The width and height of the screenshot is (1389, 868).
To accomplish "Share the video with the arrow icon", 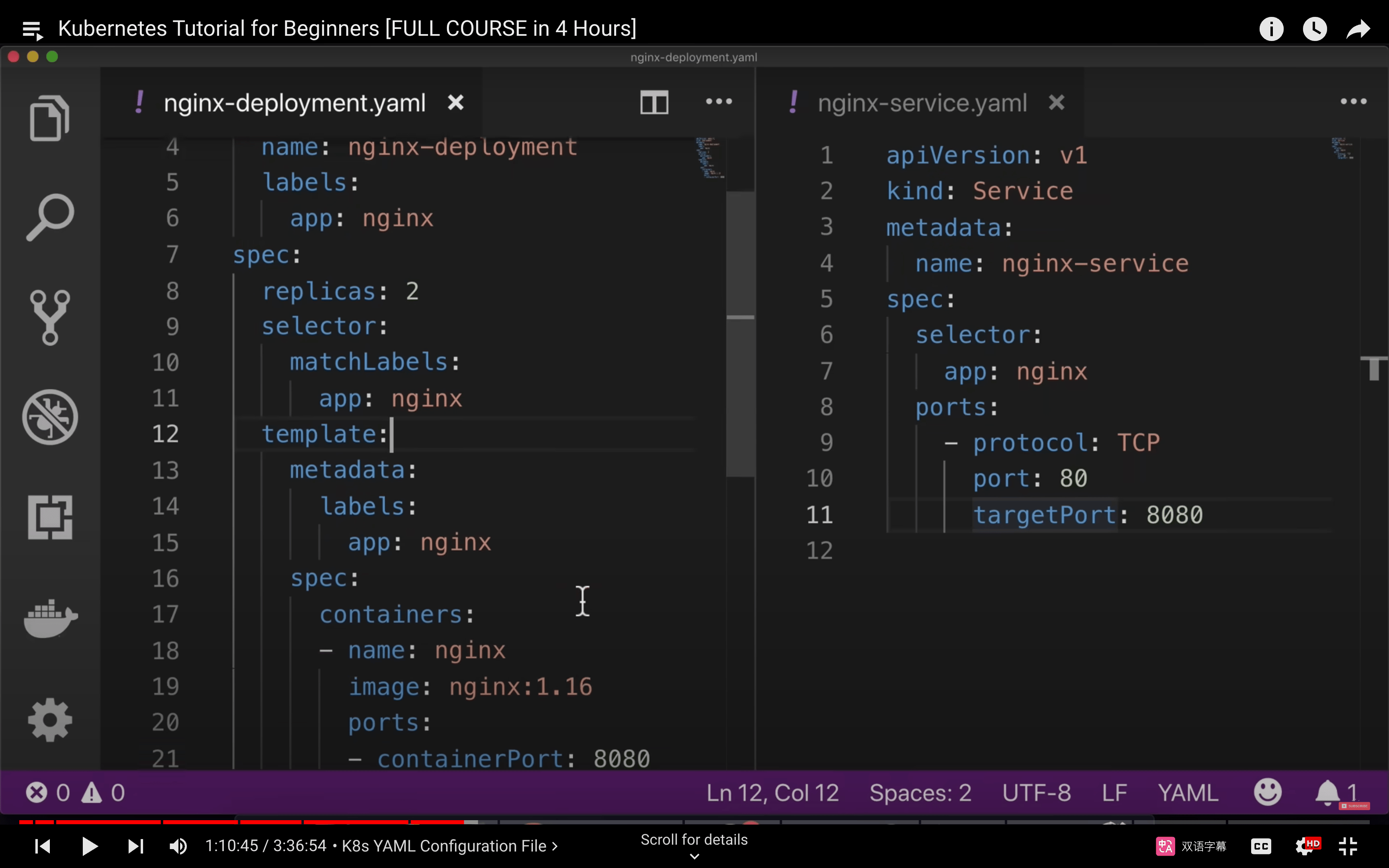I will pyautogui.click(x=1358, y=29).
